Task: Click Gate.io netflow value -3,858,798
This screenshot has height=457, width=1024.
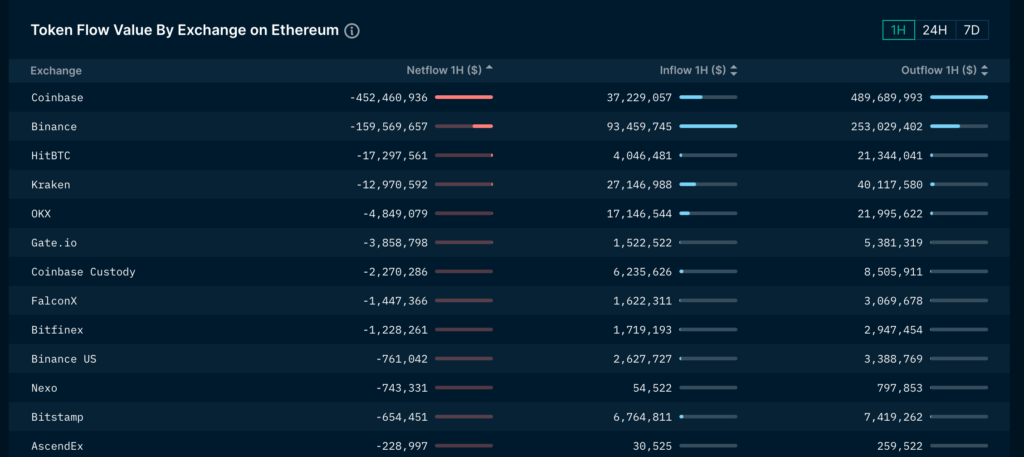Action: 395,243
